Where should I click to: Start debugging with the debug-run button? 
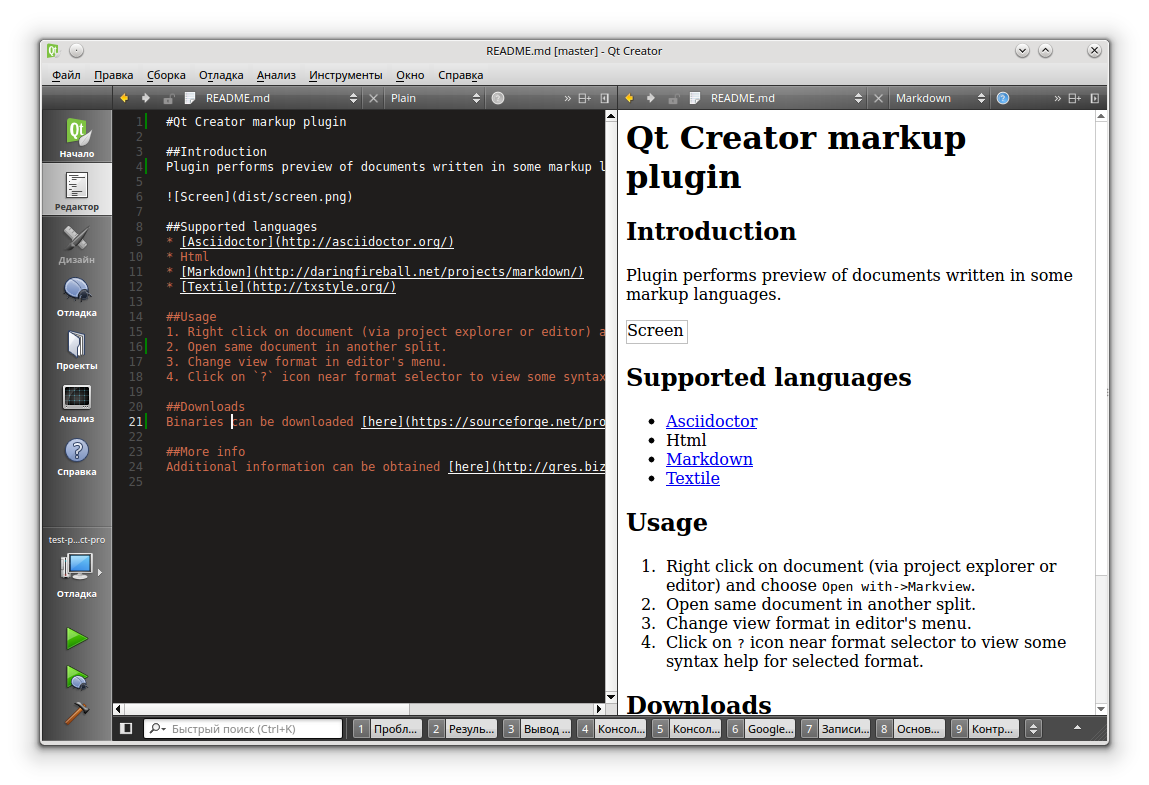pyautogui.click(x=76, y=677)
